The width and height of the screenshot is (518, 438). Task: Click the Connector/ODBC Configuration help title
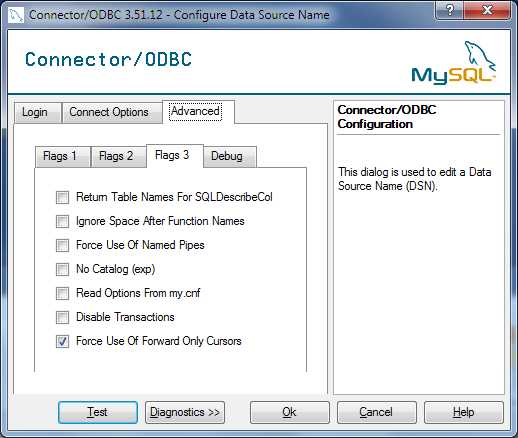point(387,117)
